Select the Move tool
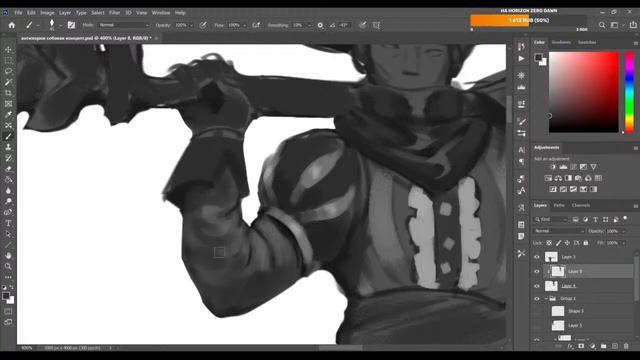The image size is (640, 360). pyautogui.click(x=8, y=50)
